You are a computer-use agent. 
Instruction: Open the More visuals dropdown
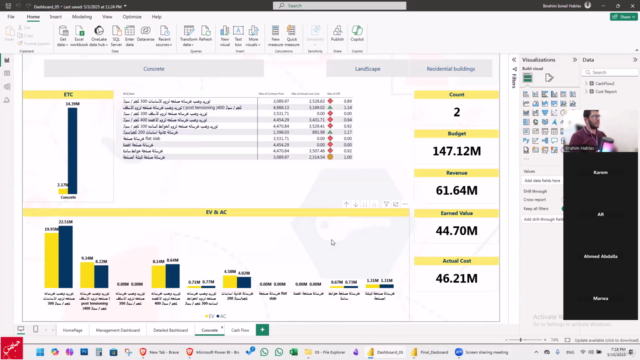pyautogui.click(x=253, y=36)
